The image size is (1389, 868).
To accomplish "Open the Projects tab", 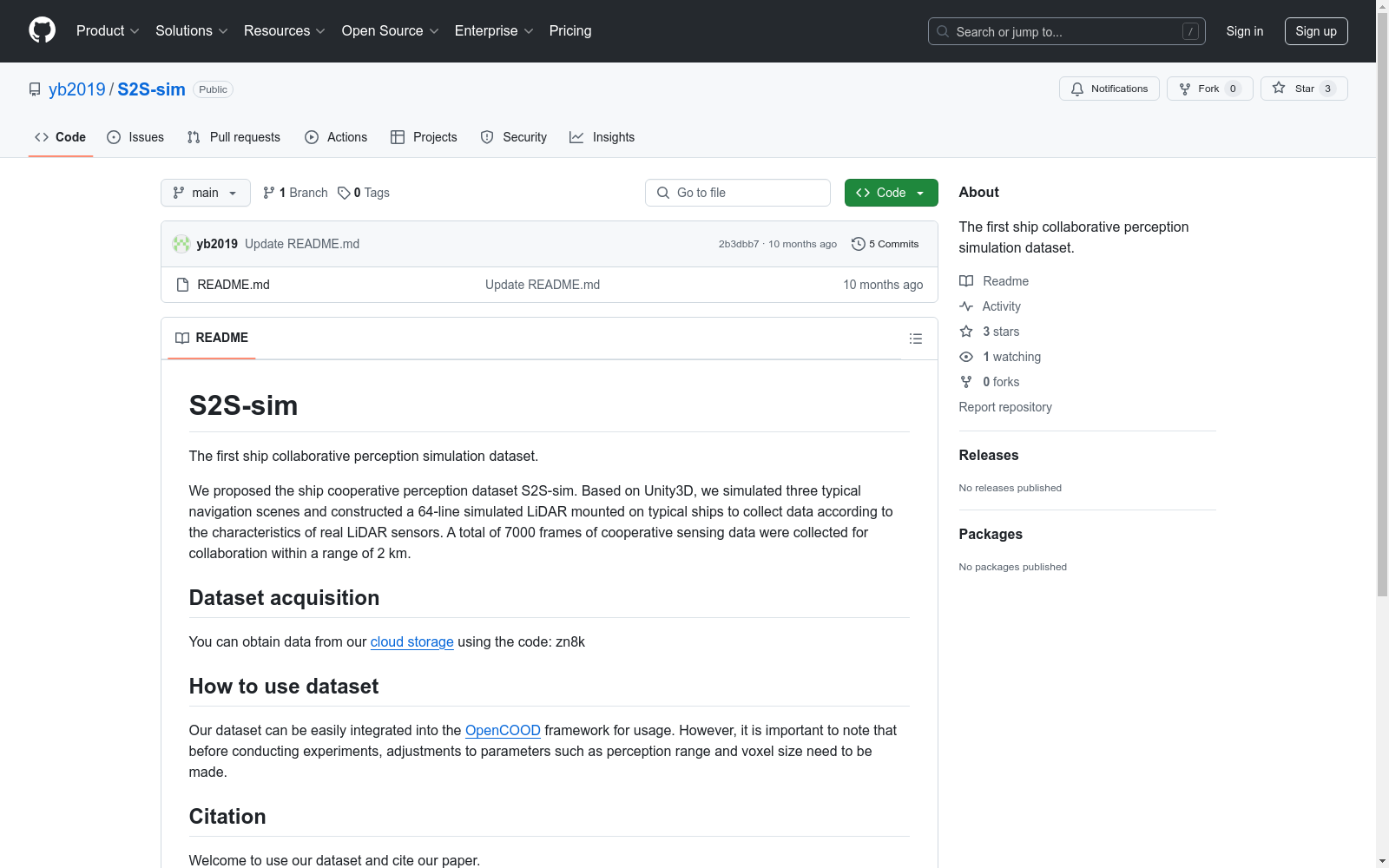I will [x=424, y=137].
